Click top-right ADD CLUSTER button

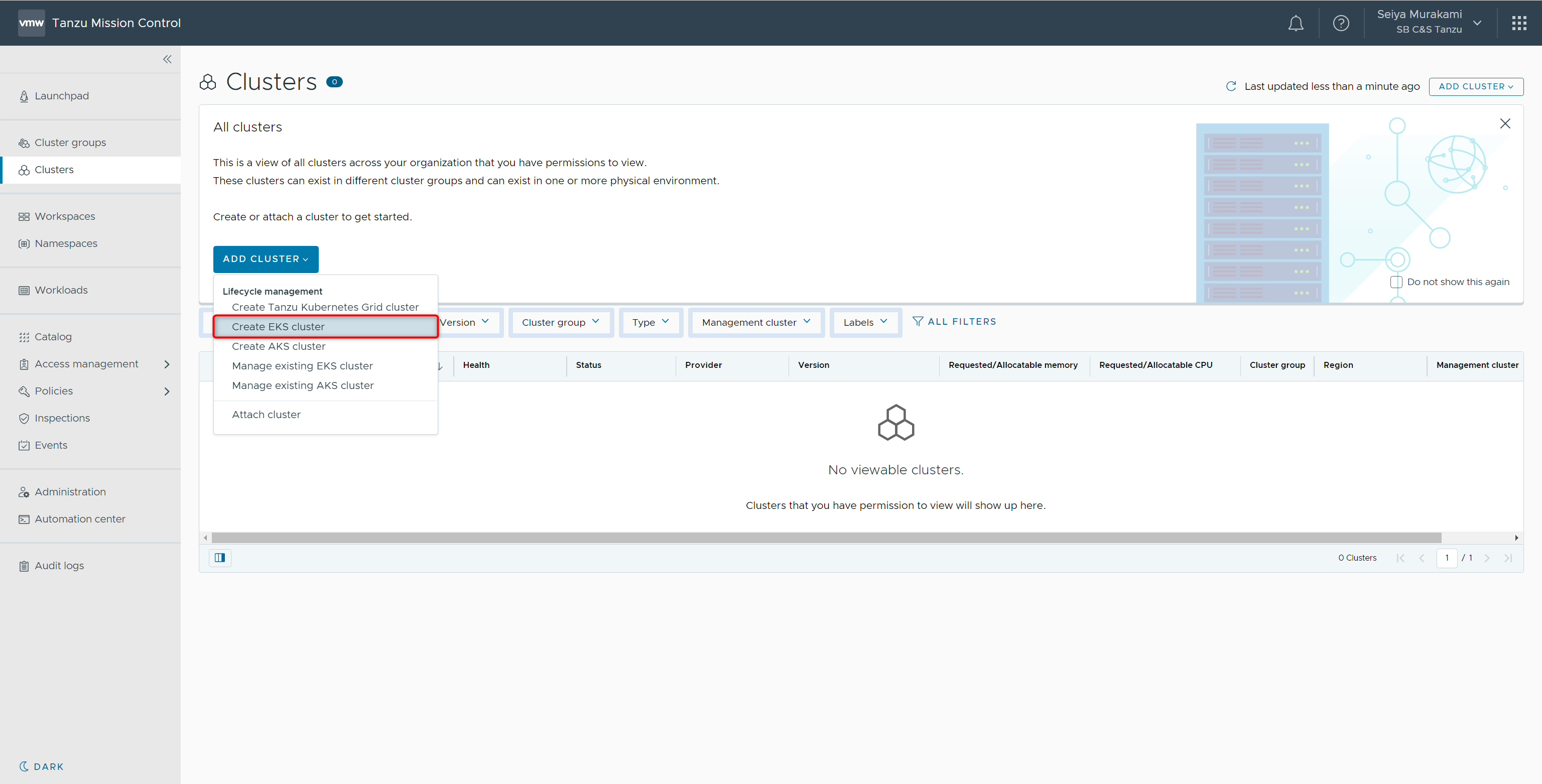[x=1476, y=86]
